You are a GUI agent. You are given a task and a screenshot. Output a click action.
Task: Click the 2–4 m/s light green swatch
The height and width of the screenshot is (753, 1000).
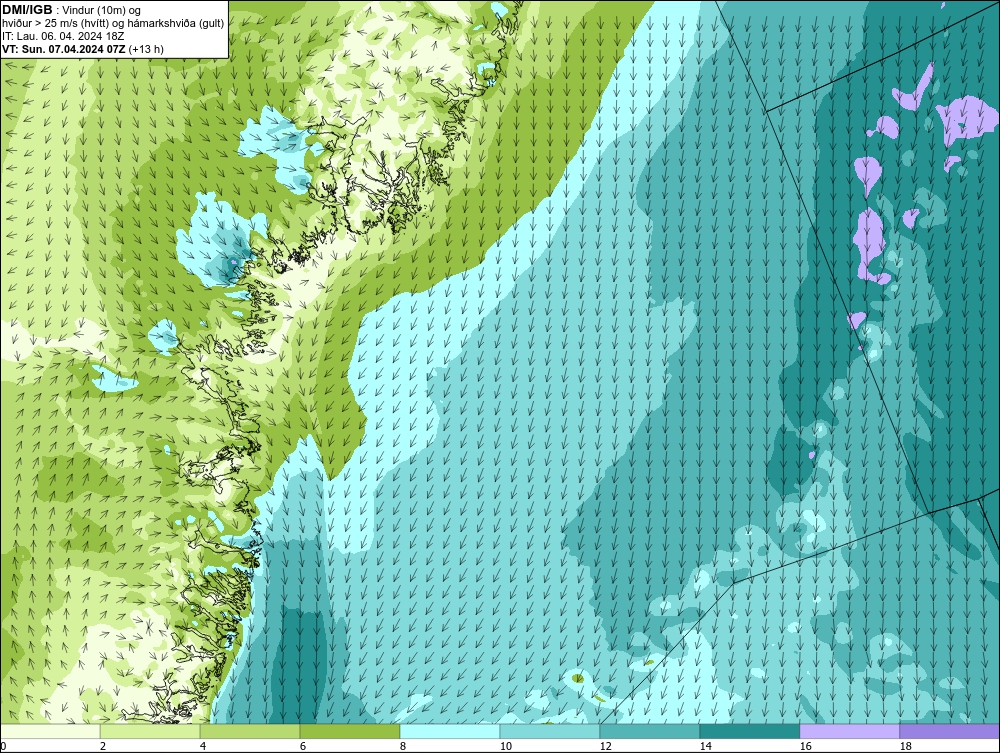(150, 731)
